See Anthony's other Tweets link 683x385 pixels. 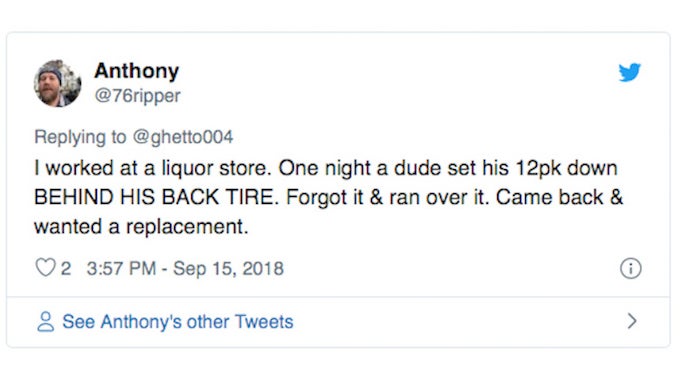tap(178, 322)
